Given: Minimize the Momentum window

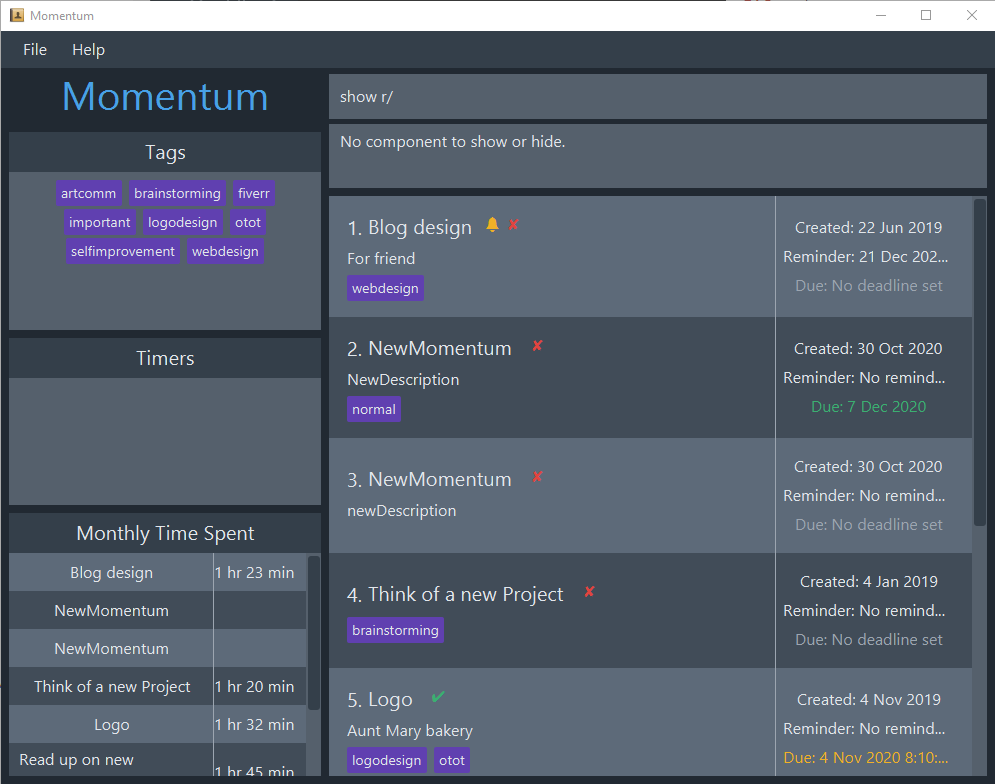Looking at the screenshot, I should click(x=881, y=15).
